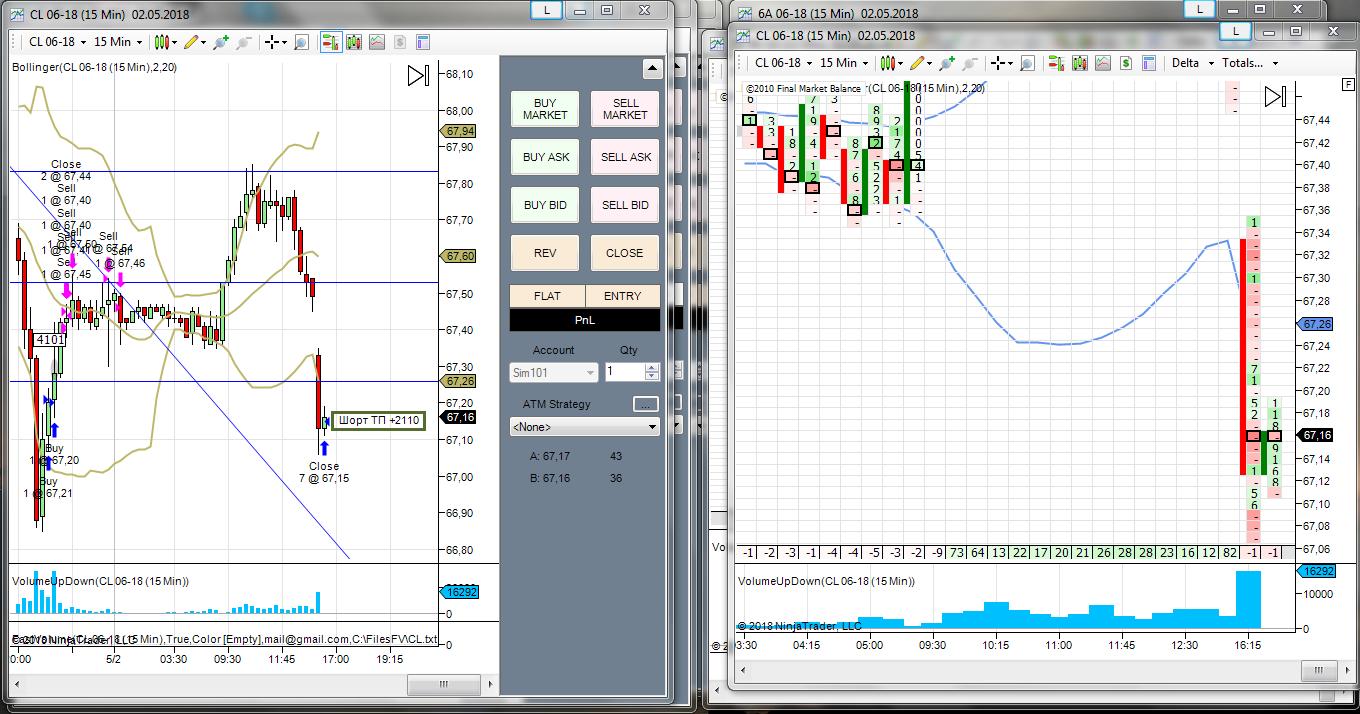Open the Strategies icon in left chart
This screenshot has height=714, width=1360.
coord(377,42)
